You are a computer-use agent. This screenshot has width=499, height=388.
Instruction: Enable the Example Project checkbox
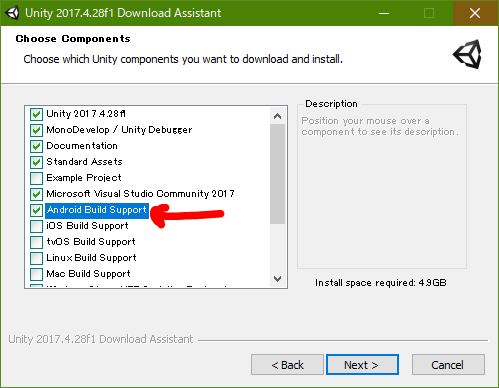(x=36, y=178)
